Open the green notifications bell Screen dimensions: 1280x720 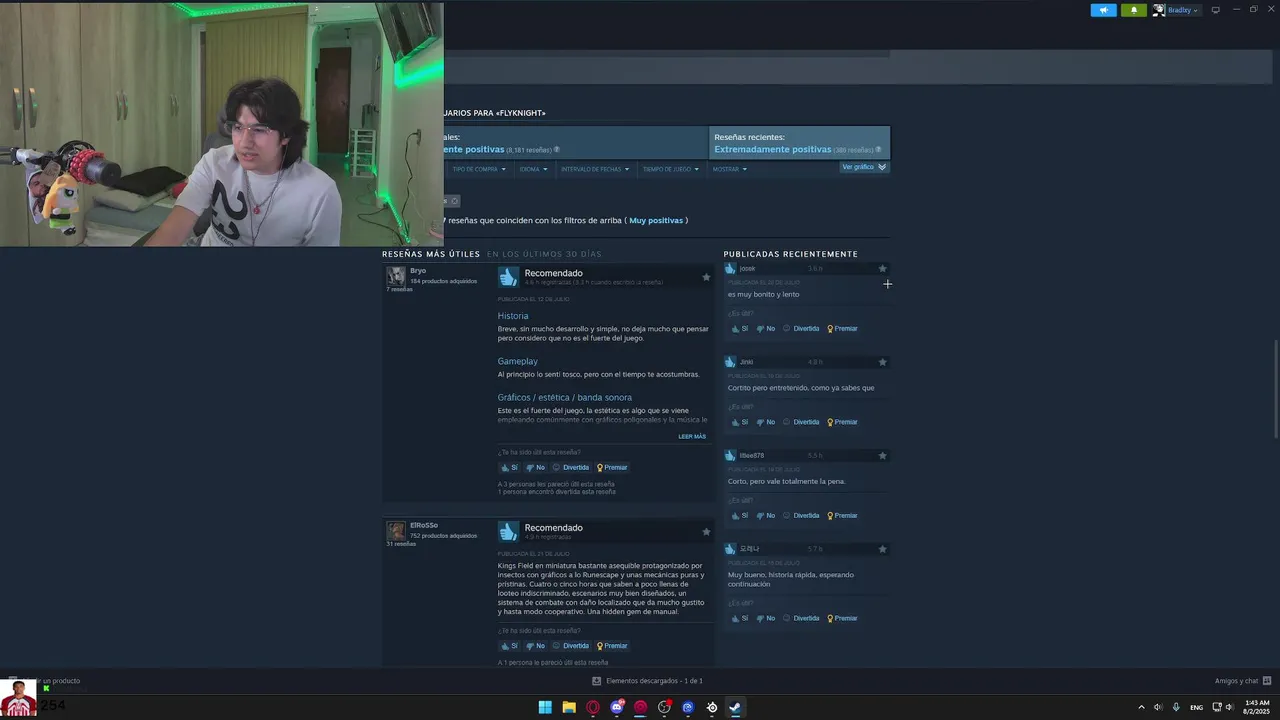click(1133, 10)
